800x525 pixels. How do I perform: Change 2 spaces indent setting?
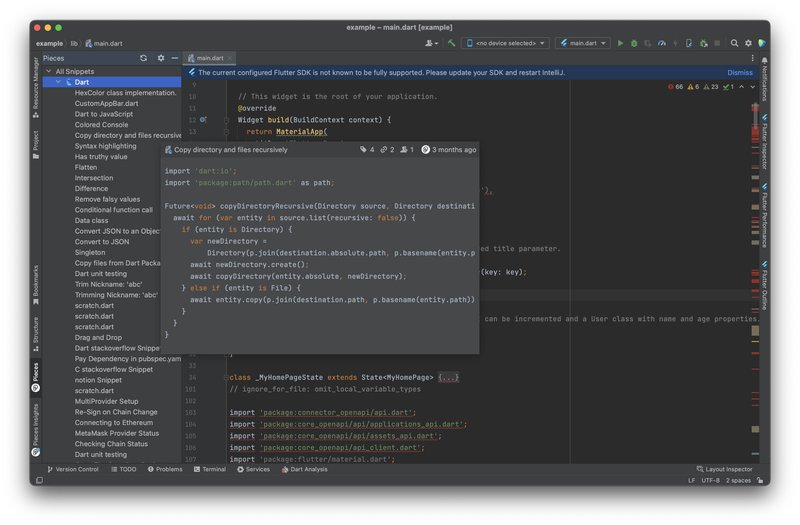click(738, 480)
